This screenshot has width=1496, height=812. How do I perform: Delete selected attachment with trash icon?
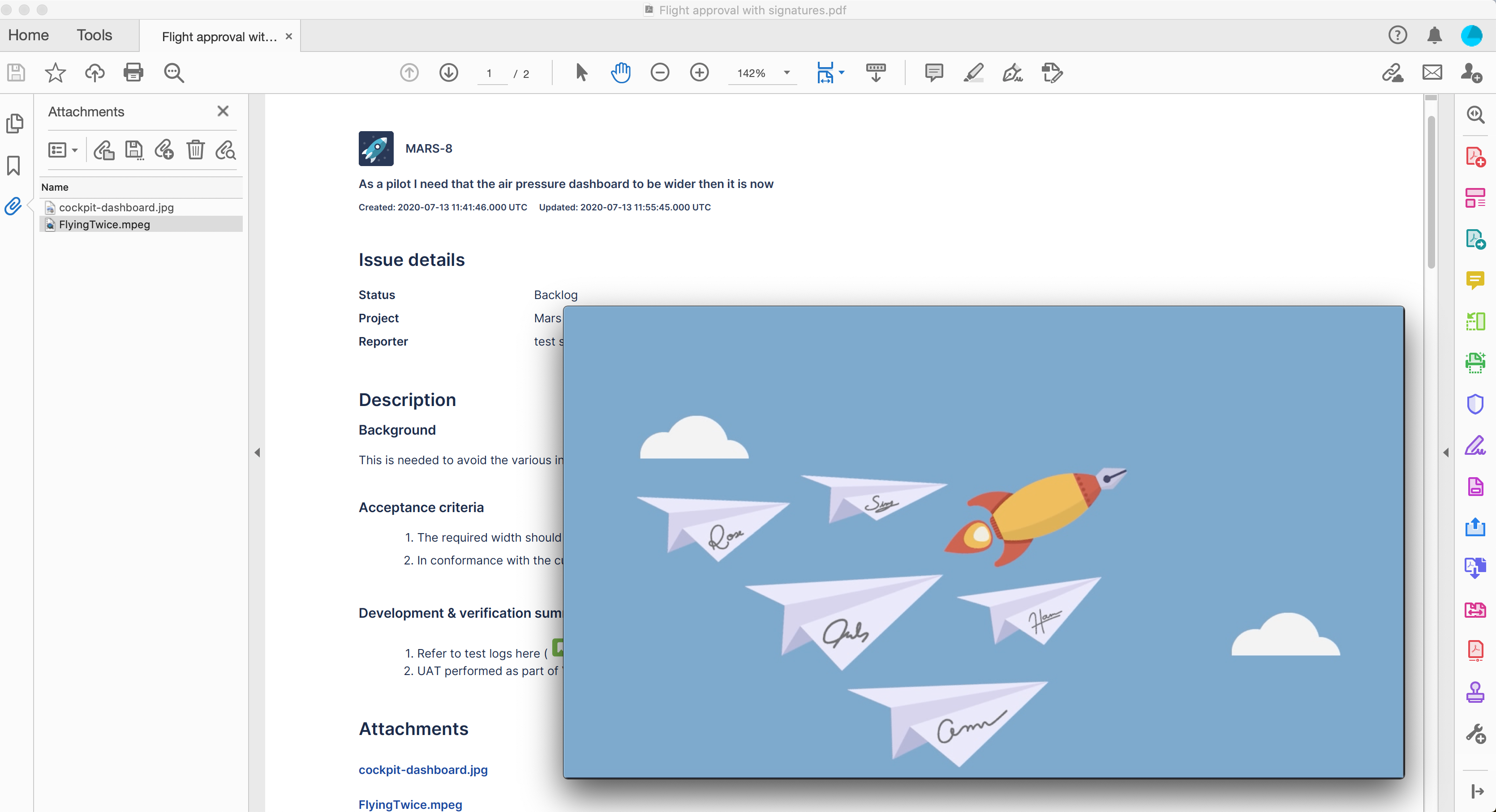click(195, 150)
